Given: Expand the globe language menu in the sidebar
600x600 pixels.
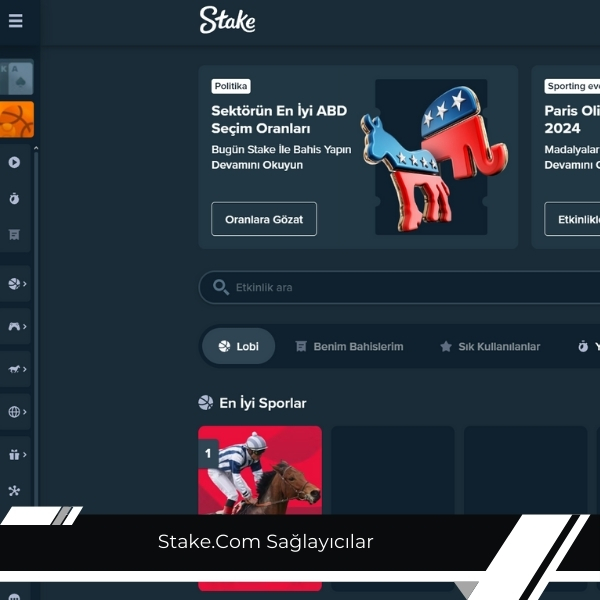Looking at the screenshot, I should (15, 412).
